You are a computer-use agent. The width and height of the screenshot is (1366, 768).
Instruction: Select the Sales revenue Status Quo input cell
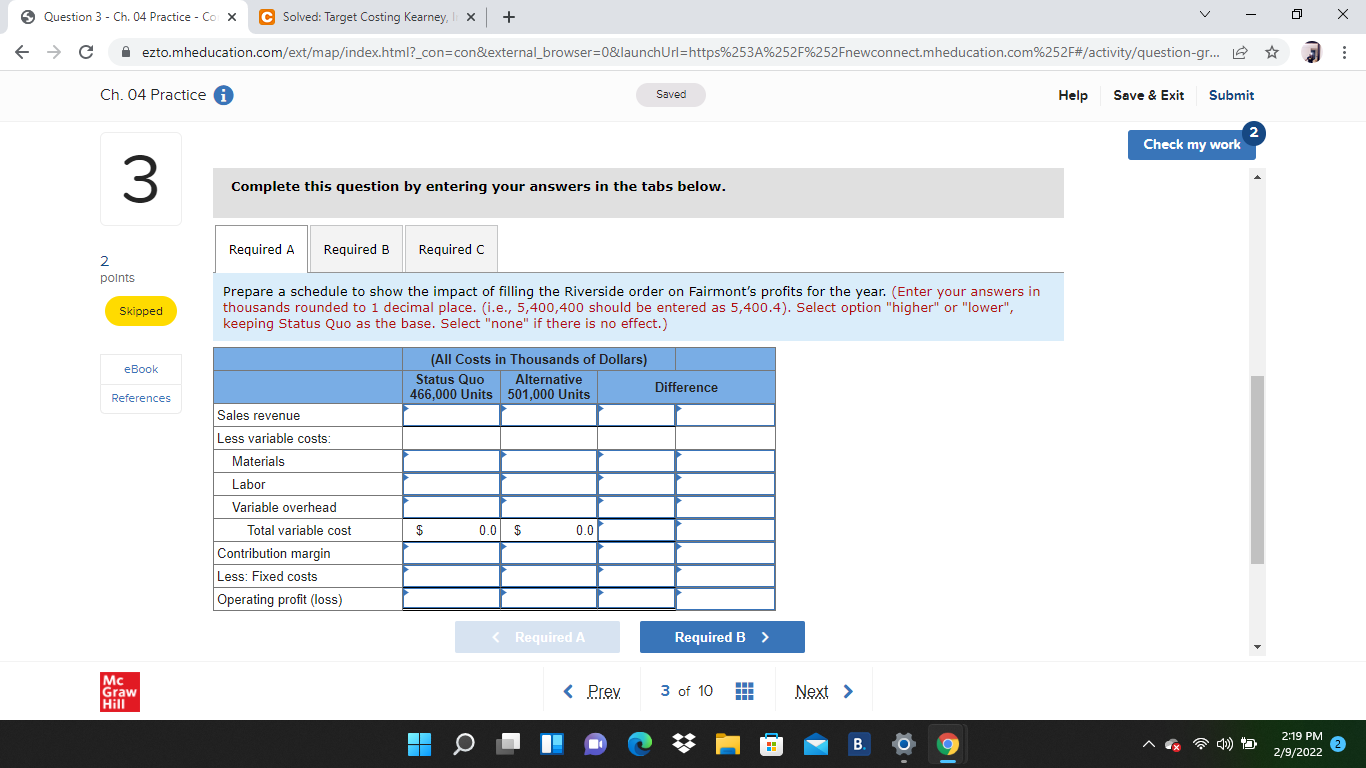point(451,414)
